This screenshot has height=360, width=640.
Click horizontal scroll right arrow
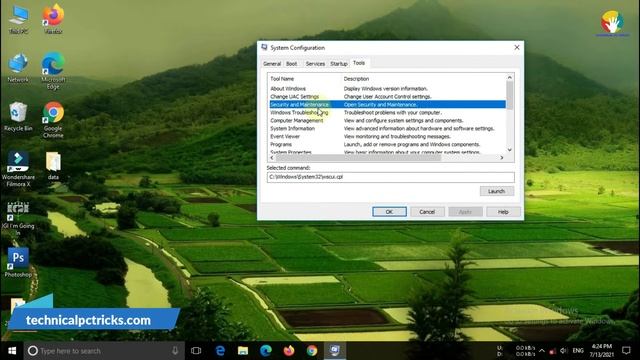coord(502,158)
